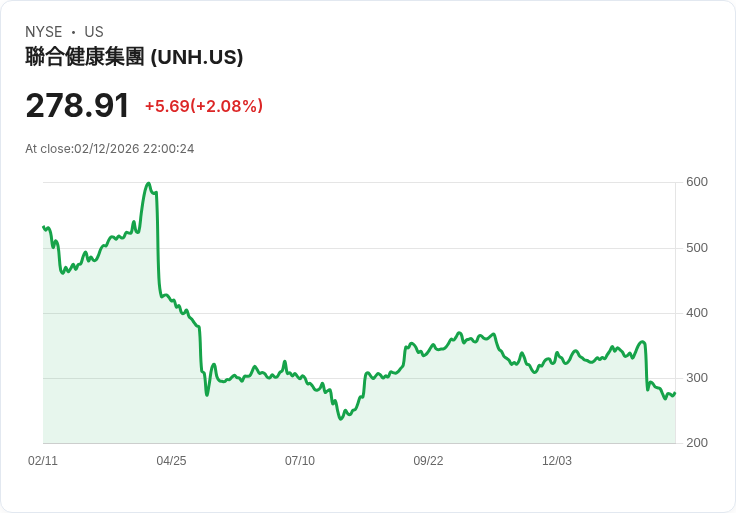Click the chart's highest peak near 600
This screenshot has height=513, width=736.
point(148,184)
